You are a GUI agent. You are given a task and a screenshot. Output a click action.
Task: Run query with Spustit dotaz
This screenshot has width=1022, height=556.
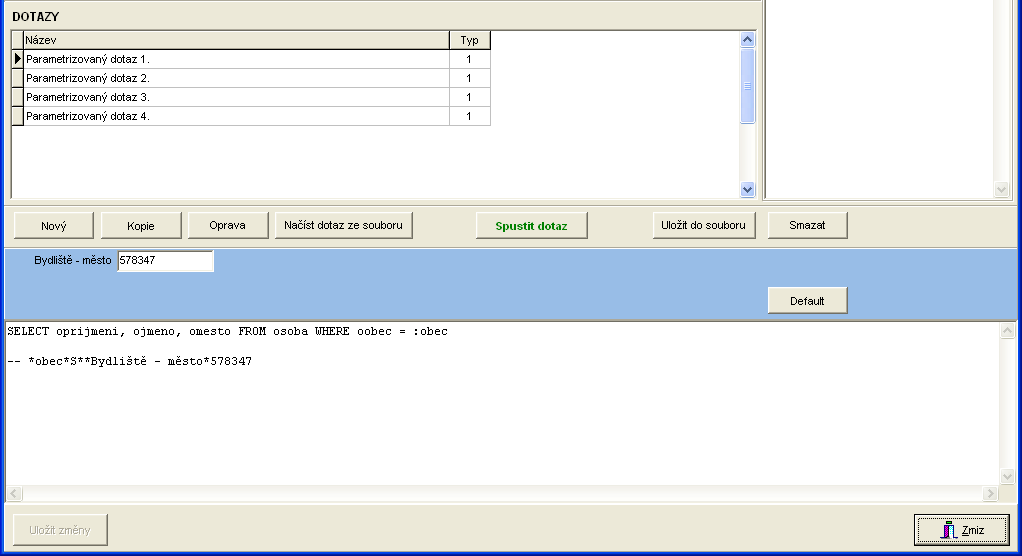click(531, 226)
